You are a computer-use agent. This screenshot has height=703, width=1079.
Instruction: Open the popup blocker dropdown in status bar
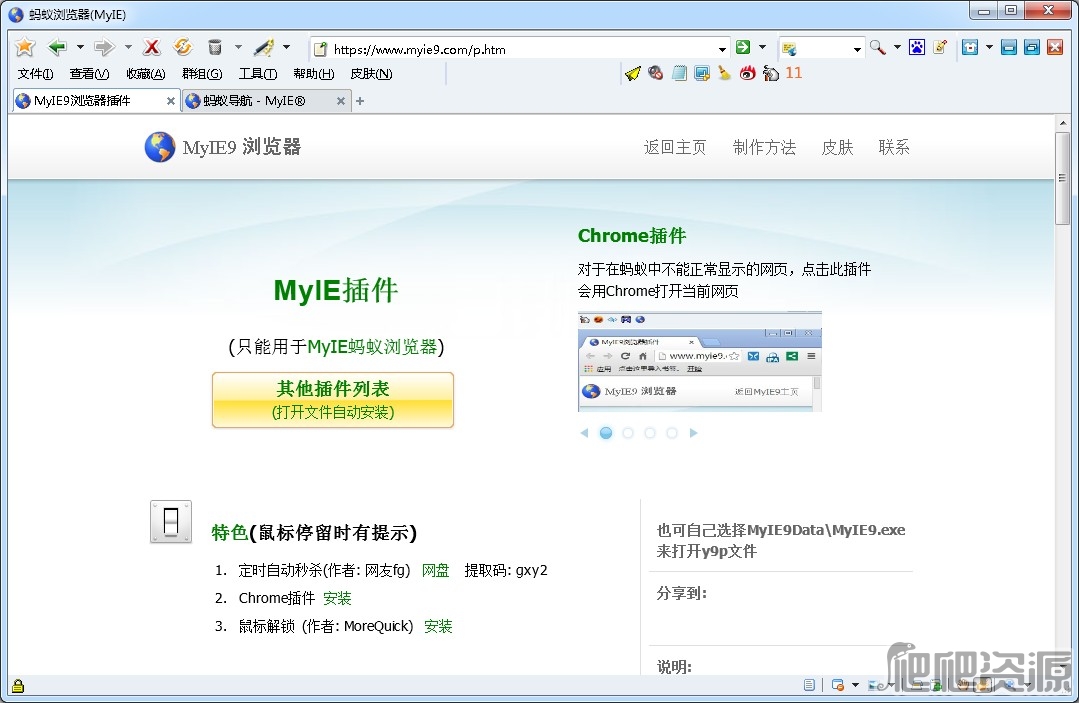point(855,685)
